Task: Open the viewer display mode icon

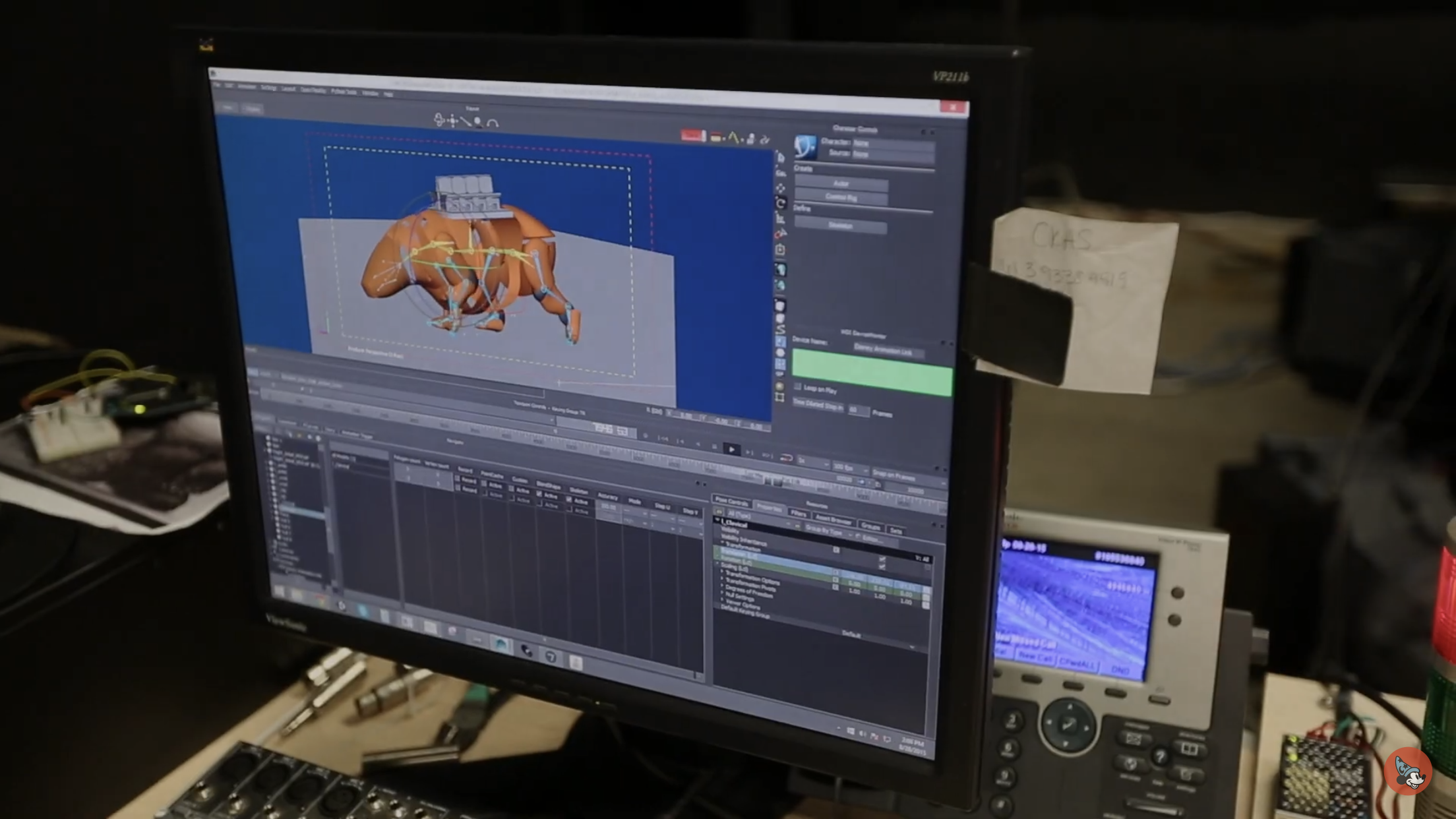Action: click(715, 137)
